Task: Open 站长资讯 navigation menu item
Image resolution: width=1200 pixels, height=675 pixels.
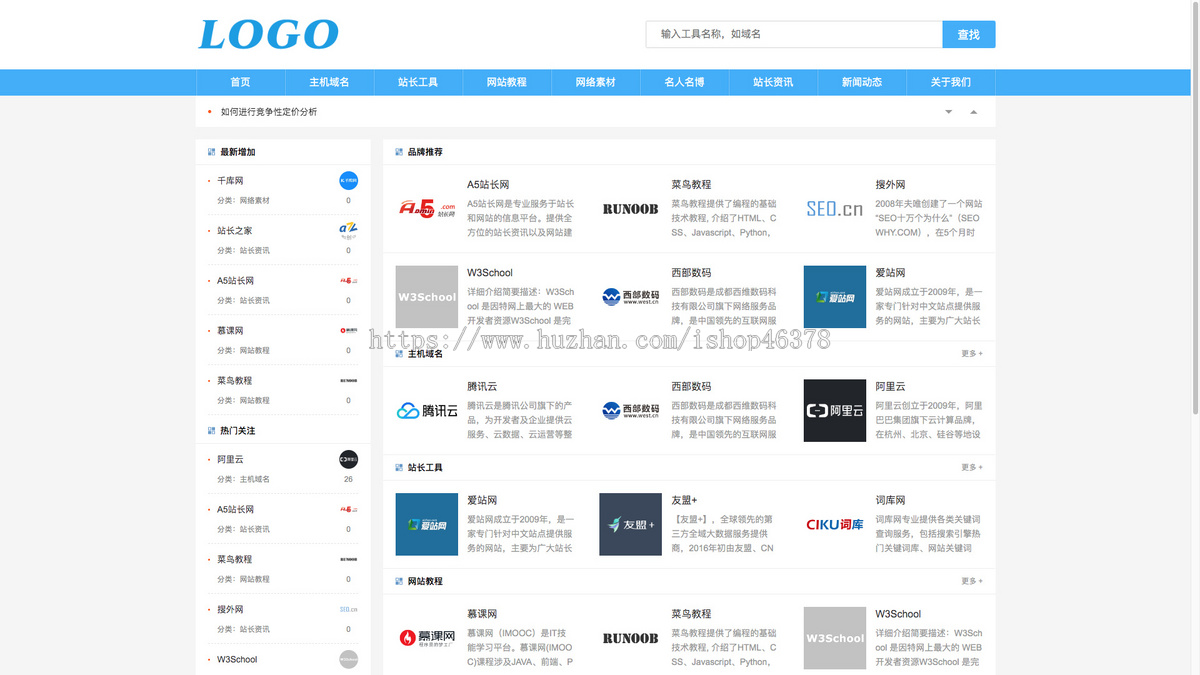Action: click(773, 82)
